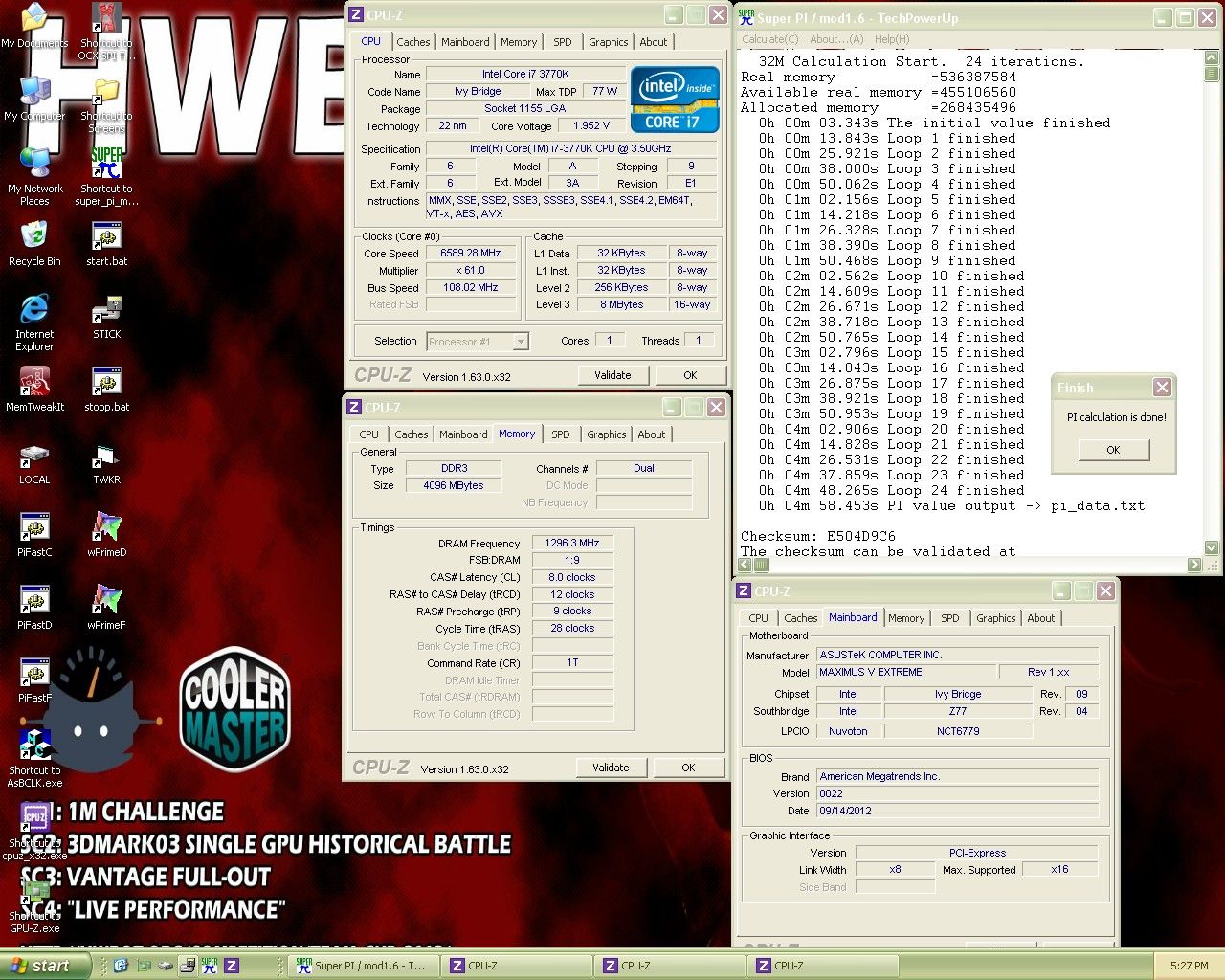Click Super PI horizontal scrollbar right arrow
The height and width of the screenshot is (980, 1225).
pyautogui.click(x=1194, y=565)
